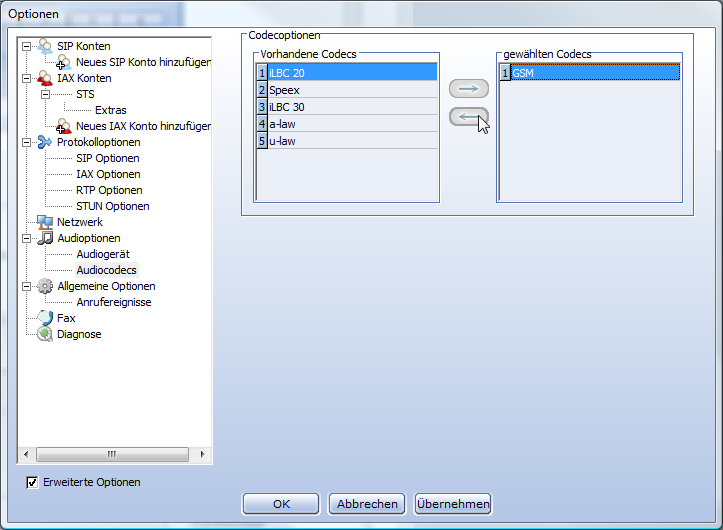Collapse the STS account node
This screenshot has width=723, height=530.
(x=46, y=94)
